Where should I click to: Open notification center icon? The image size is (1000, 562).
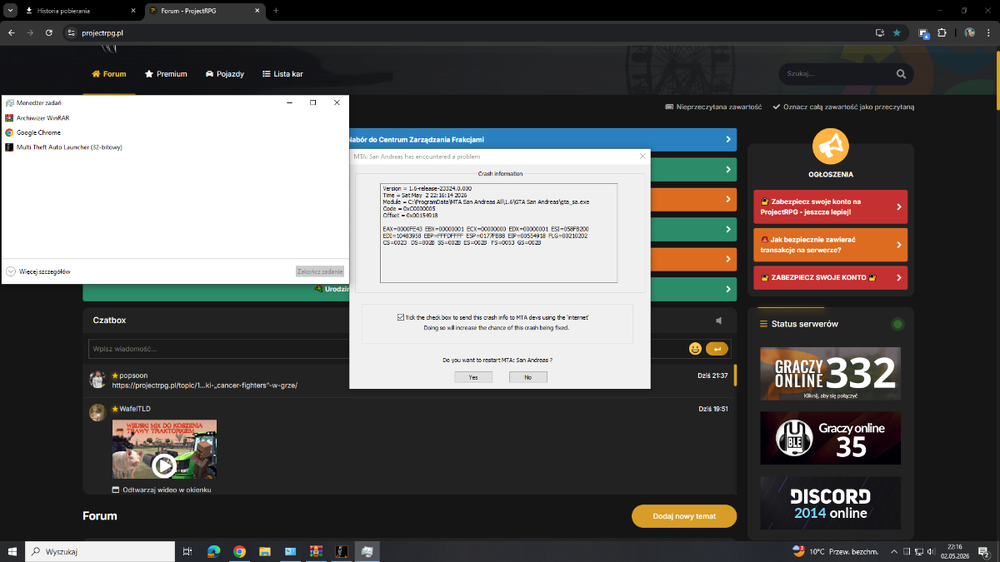[984, 552]
